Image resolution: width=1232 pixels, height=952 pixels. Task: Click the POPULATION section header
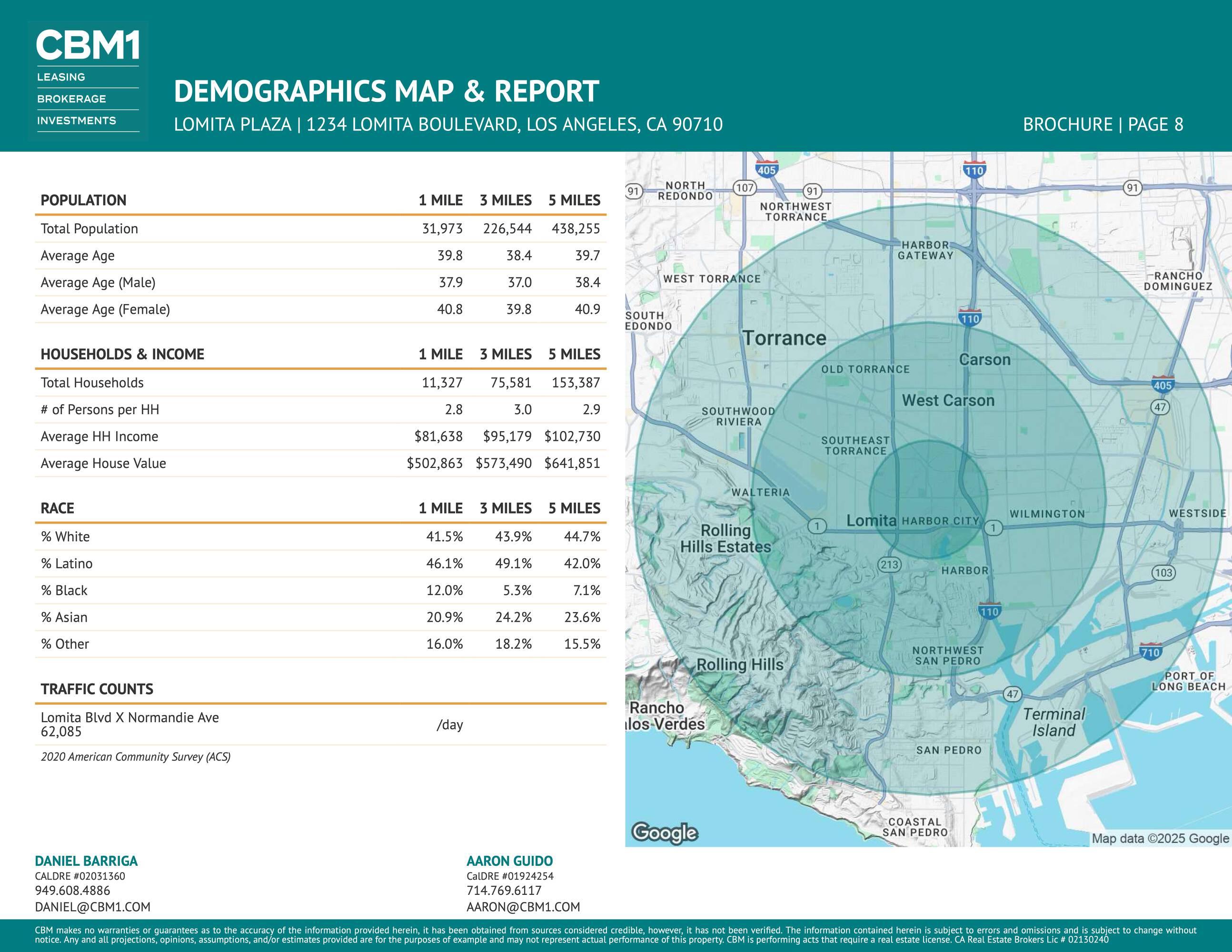83,200
